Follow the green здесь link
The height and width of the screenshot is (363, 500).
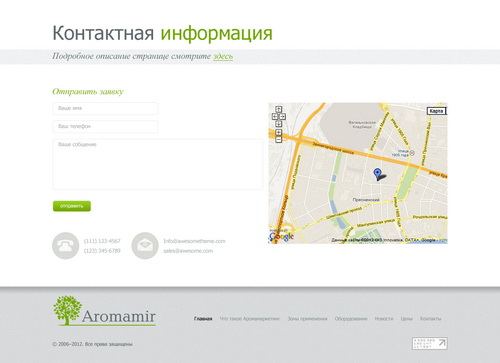tap(223, 56)
